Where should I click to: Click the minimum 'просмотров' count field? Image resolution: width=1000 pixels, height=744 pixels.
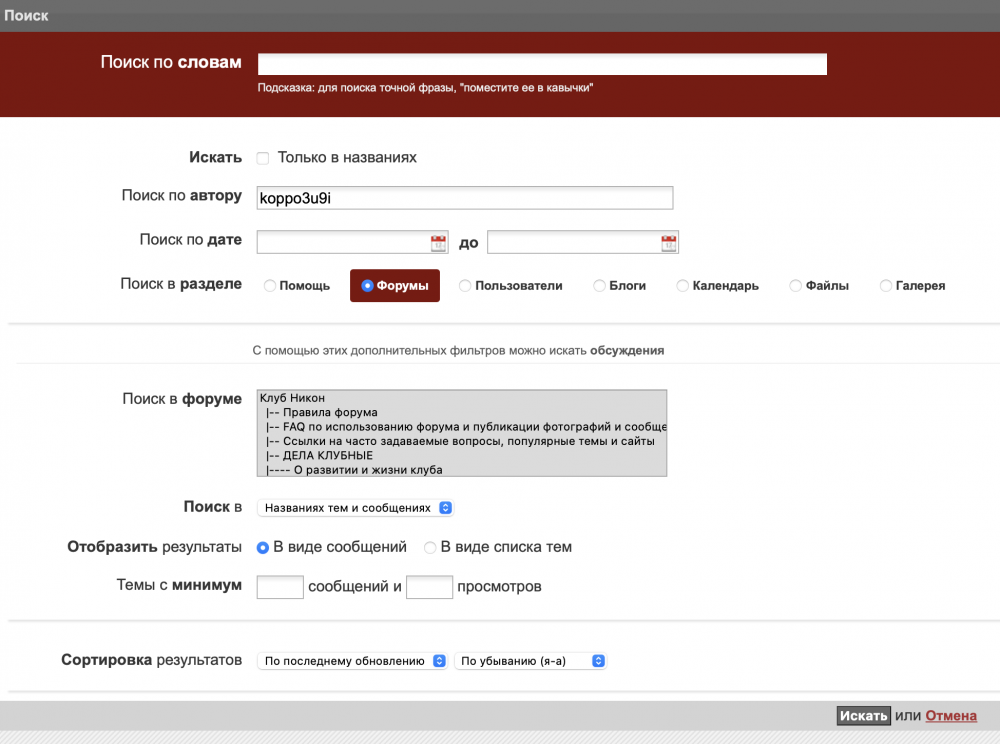click(x=429, y=587)
